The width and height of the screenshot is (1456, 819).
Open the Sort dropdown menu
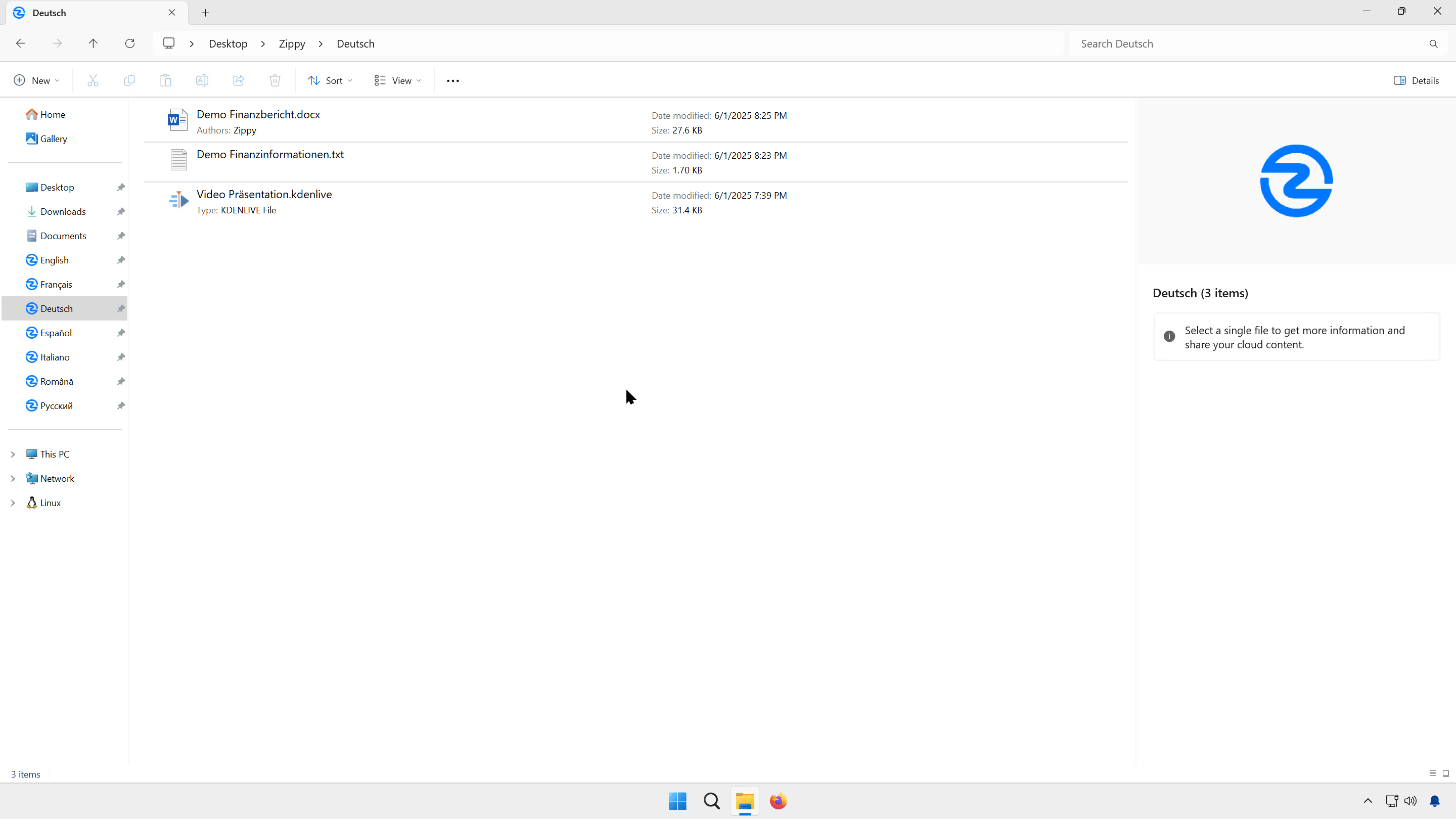pyautogui.click(x=330, y=80)
